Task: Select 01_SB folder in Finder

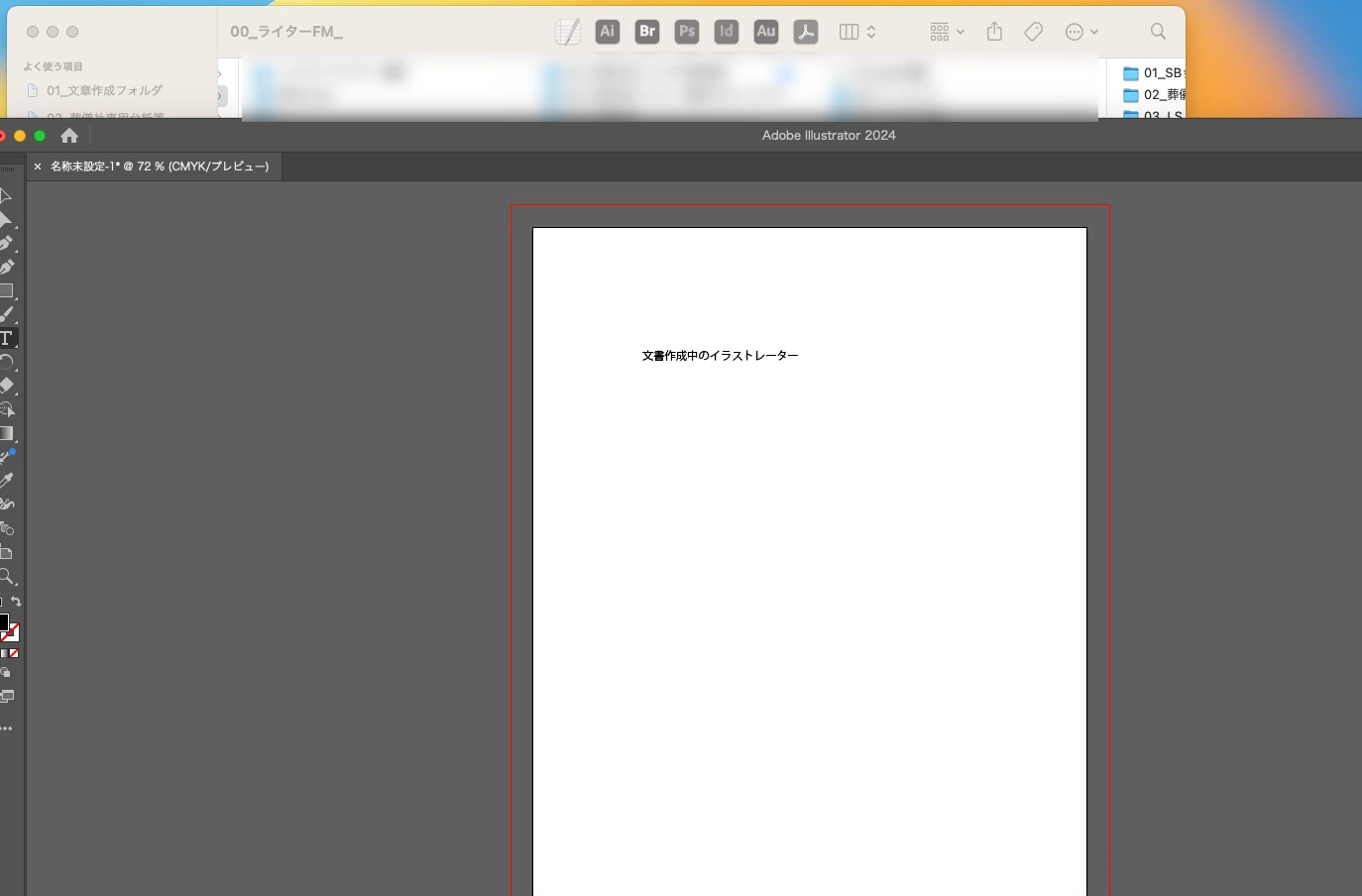Action: point(1153,73)
